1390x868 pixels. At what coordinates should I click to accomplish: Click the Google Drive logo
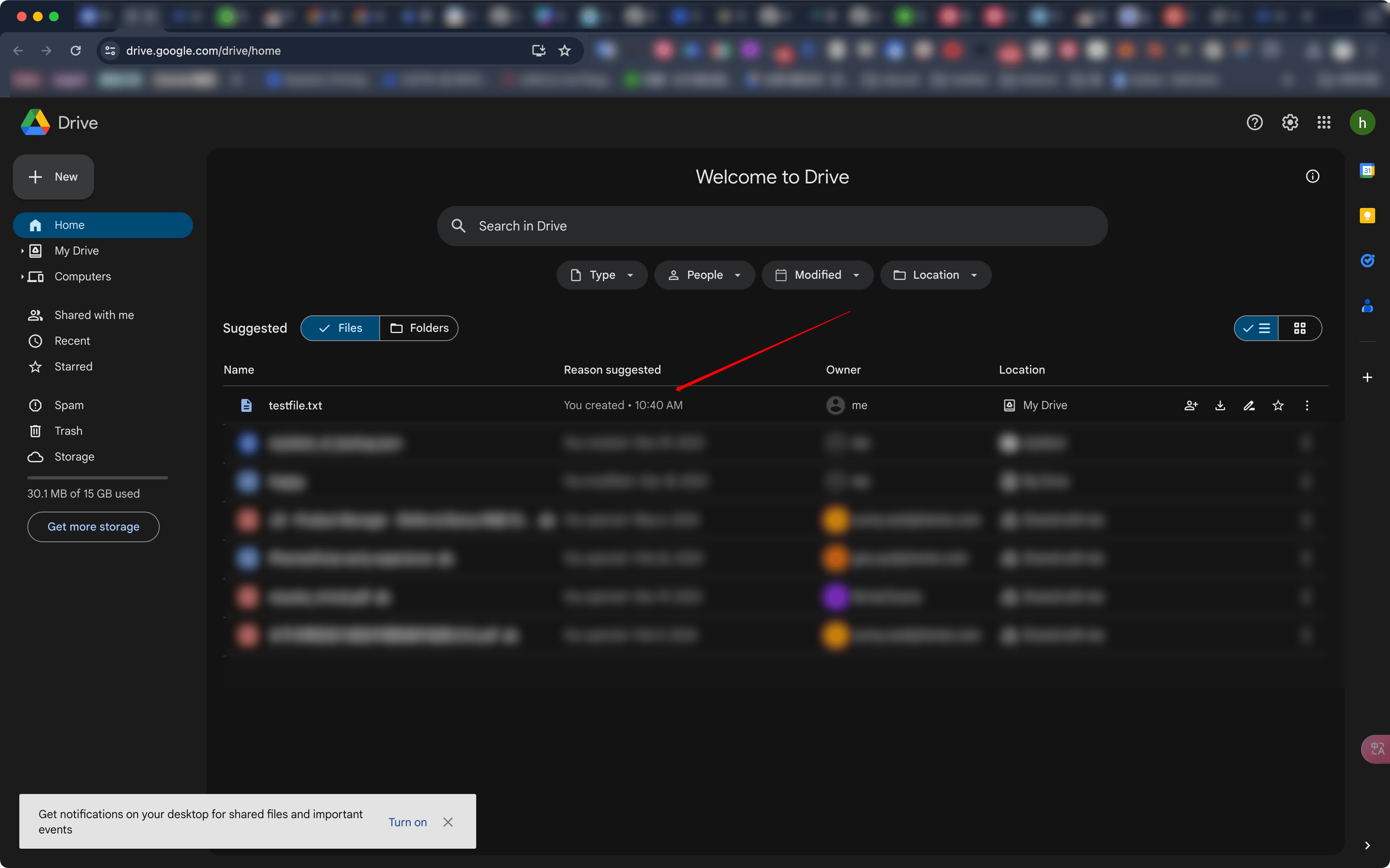pyautogui.click(x=35, y=122)
